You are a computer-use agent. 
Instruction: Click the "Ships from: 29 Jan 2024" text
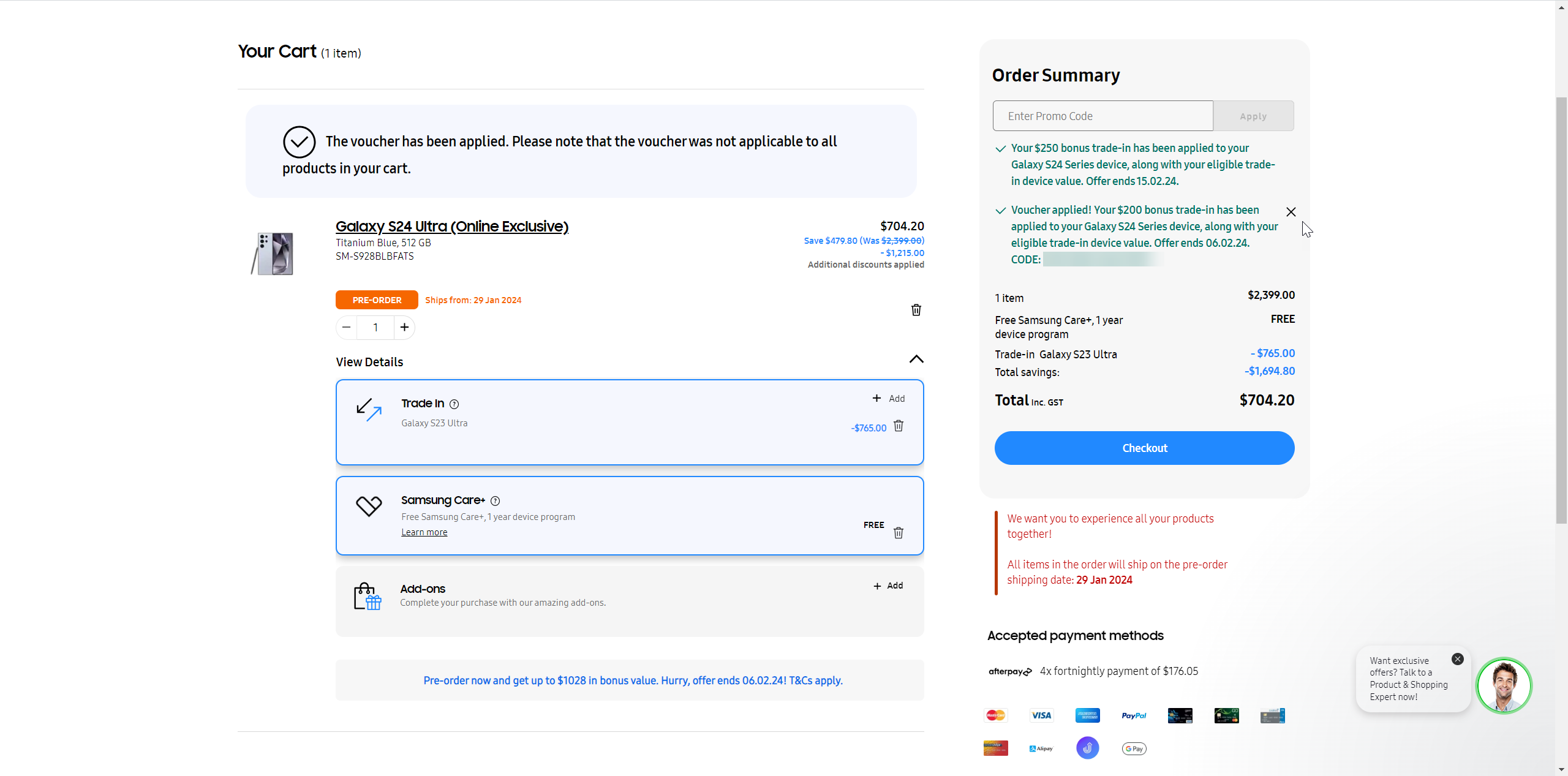(473, 300)
